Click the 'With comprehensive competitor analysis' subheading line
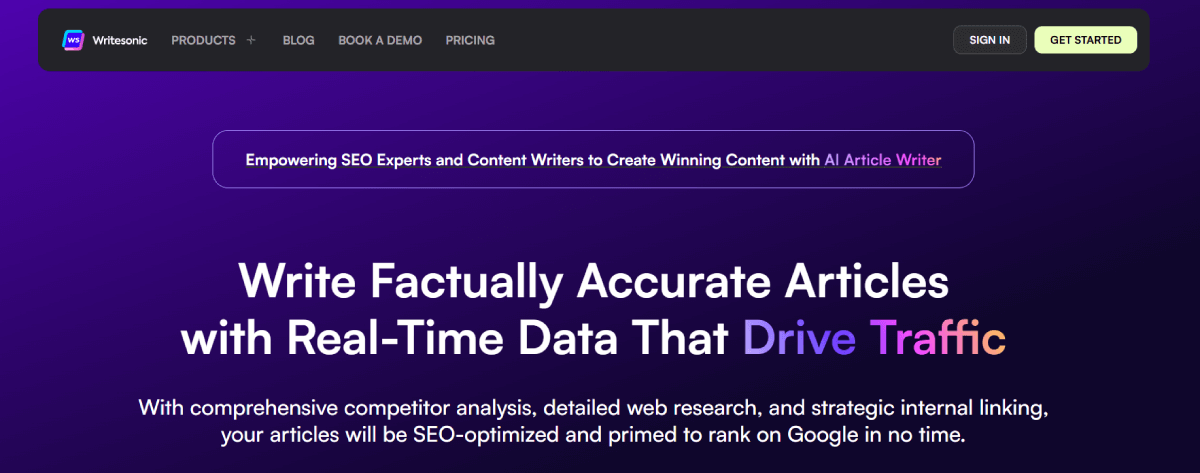 point(593,408)
